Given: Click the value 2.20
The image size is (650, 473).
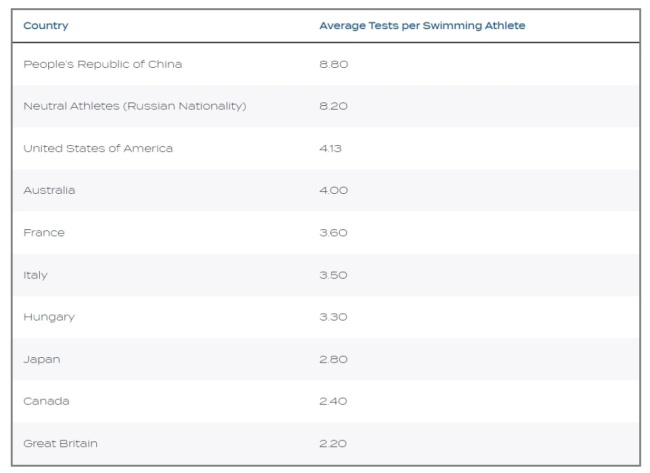Looking at the screenshot, I should [x=333, y=444].
